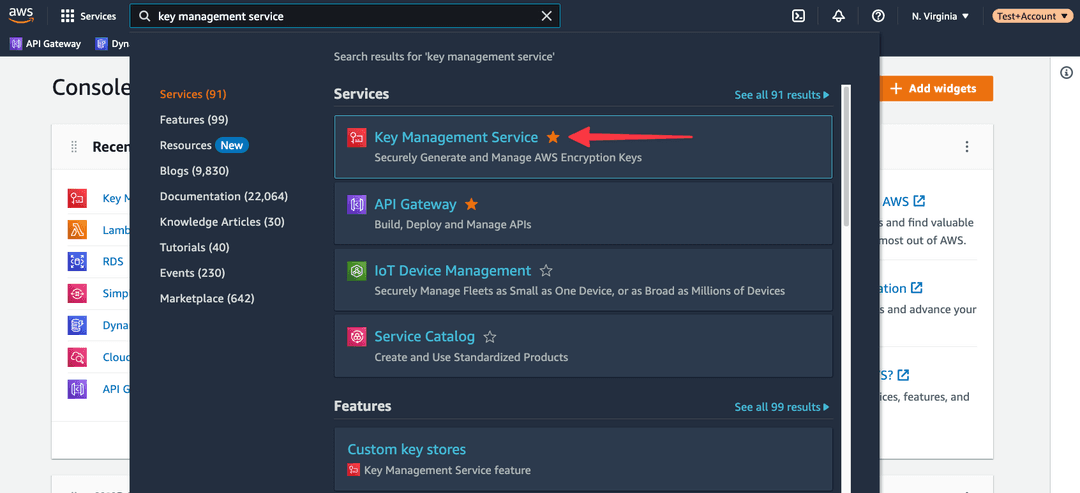Unfavorite Key Management Service star

tap(553, 138)
